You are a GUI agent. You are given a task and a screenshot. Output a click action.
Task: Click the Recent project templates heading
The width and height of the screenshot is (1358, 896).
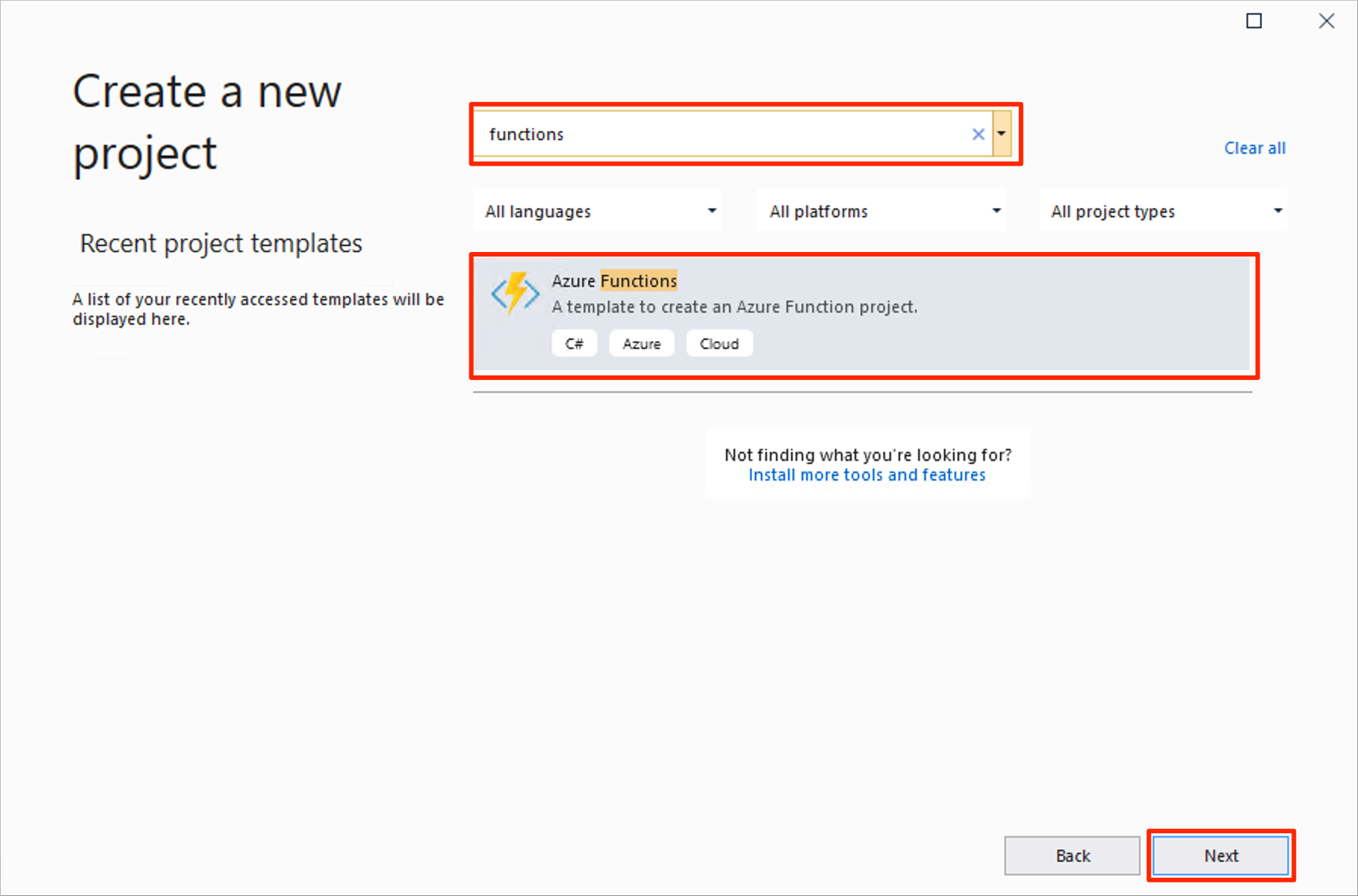pos(221,244)
